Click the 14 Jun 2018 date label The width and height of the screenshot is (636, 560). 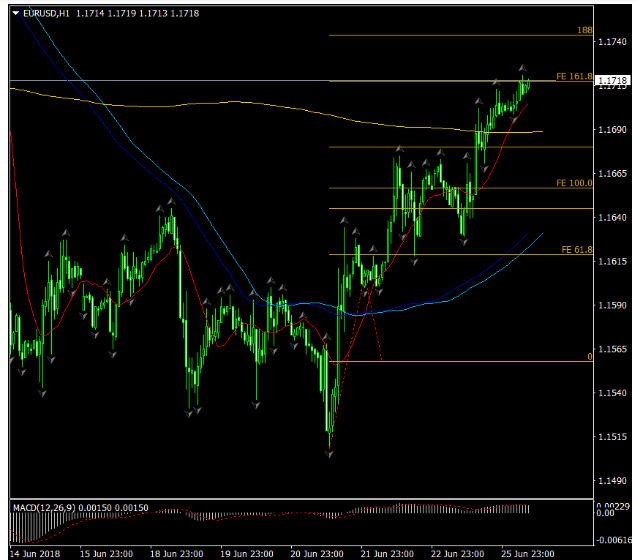point(33,553)
